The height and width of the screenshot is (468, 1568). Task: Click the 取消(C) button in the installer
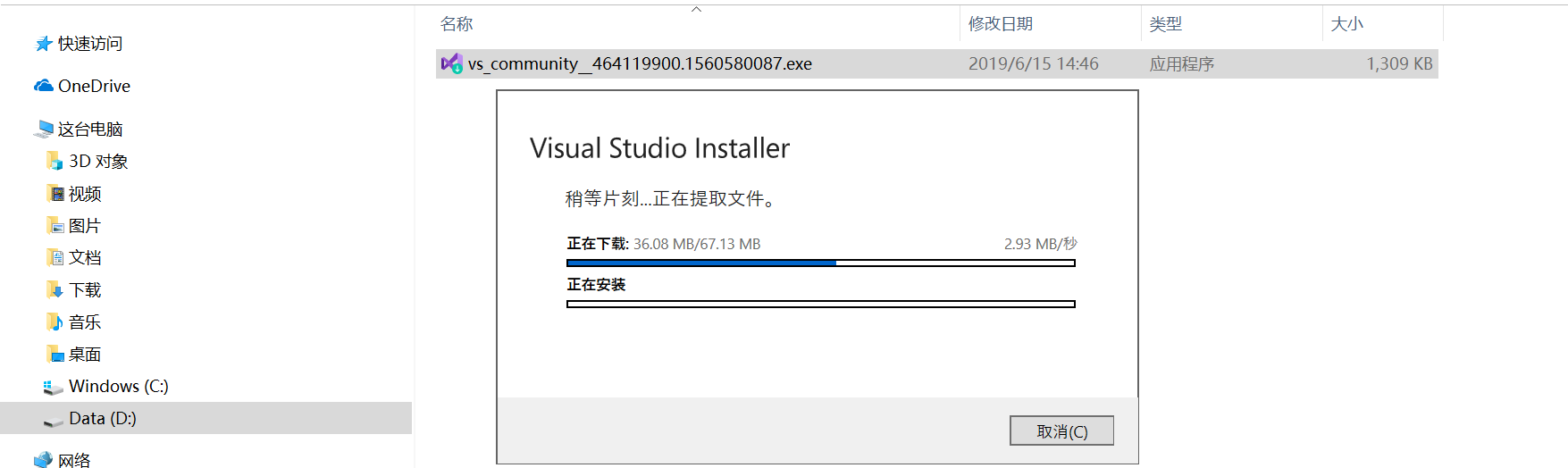1061,430
